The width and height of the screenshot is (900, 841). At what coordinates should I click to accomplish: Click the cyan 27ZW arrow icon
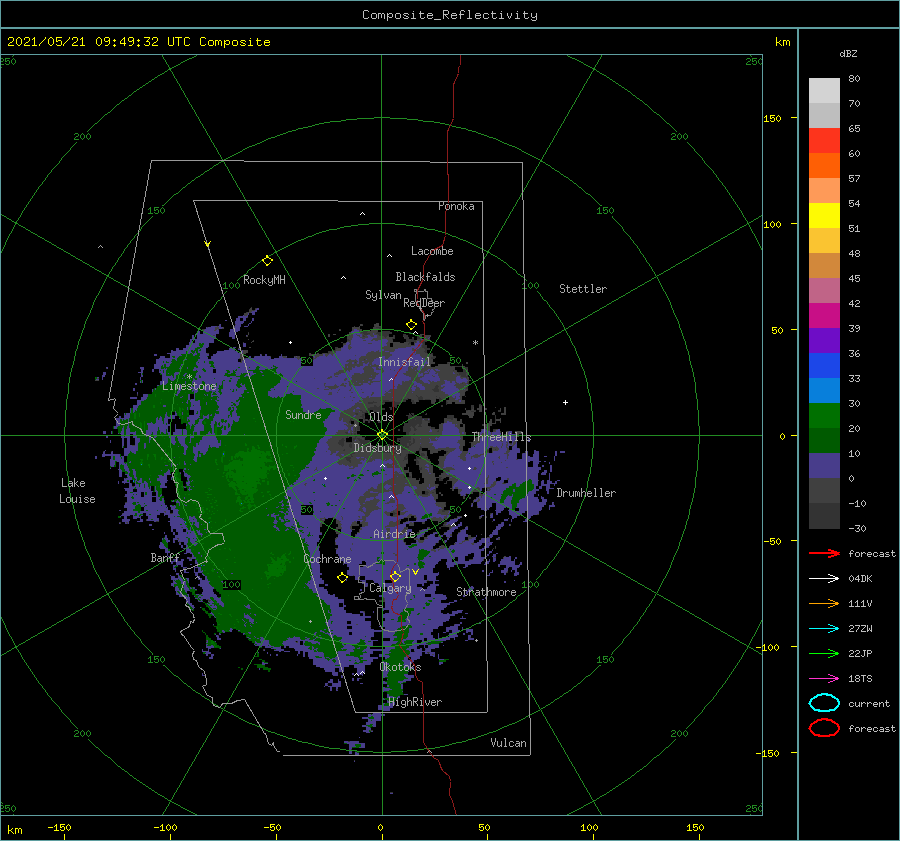click(x=824, y=629)
